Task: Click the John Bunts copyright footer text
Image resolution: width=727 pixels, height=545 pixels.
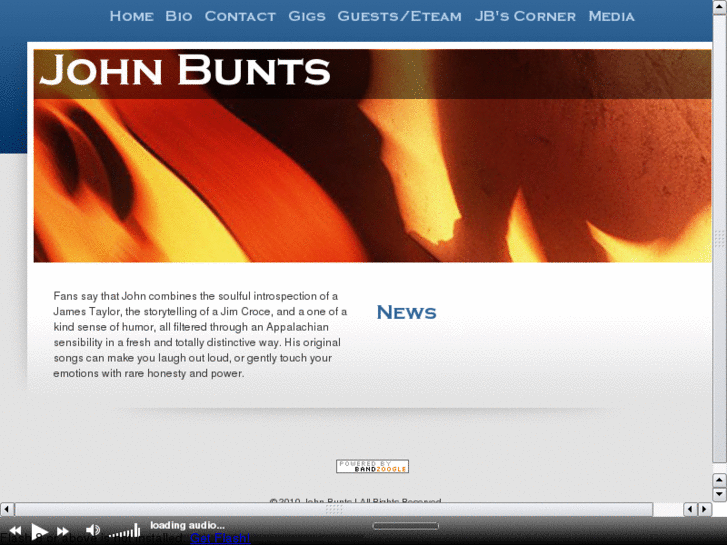Action: coord(355,500)
